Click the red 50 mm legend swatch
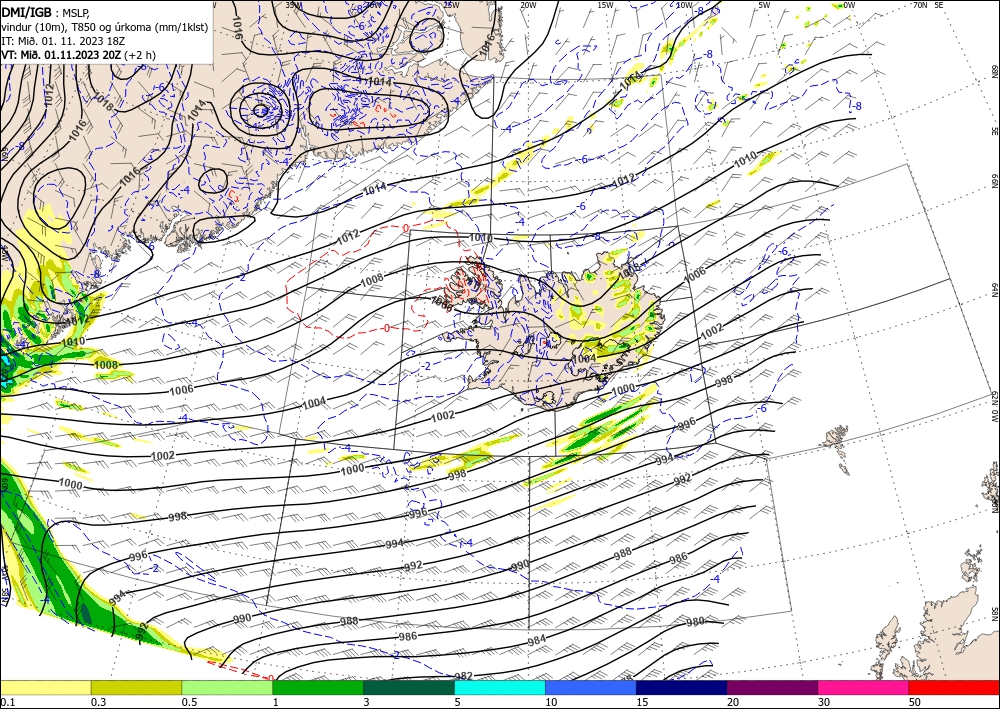The image size is (1000, 709). click(954, 687)
